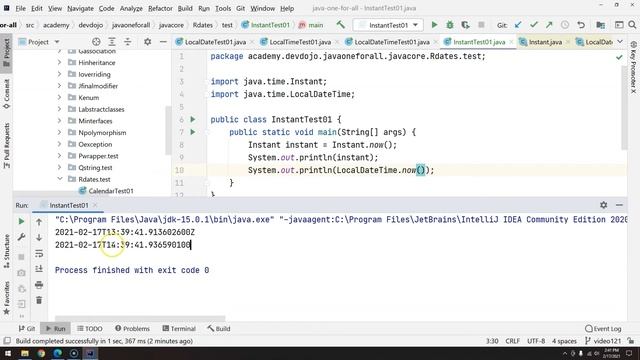This screenshot has width=640, height=360.
Task: Commit changes with Git checkmark icon
Action: 533,25
